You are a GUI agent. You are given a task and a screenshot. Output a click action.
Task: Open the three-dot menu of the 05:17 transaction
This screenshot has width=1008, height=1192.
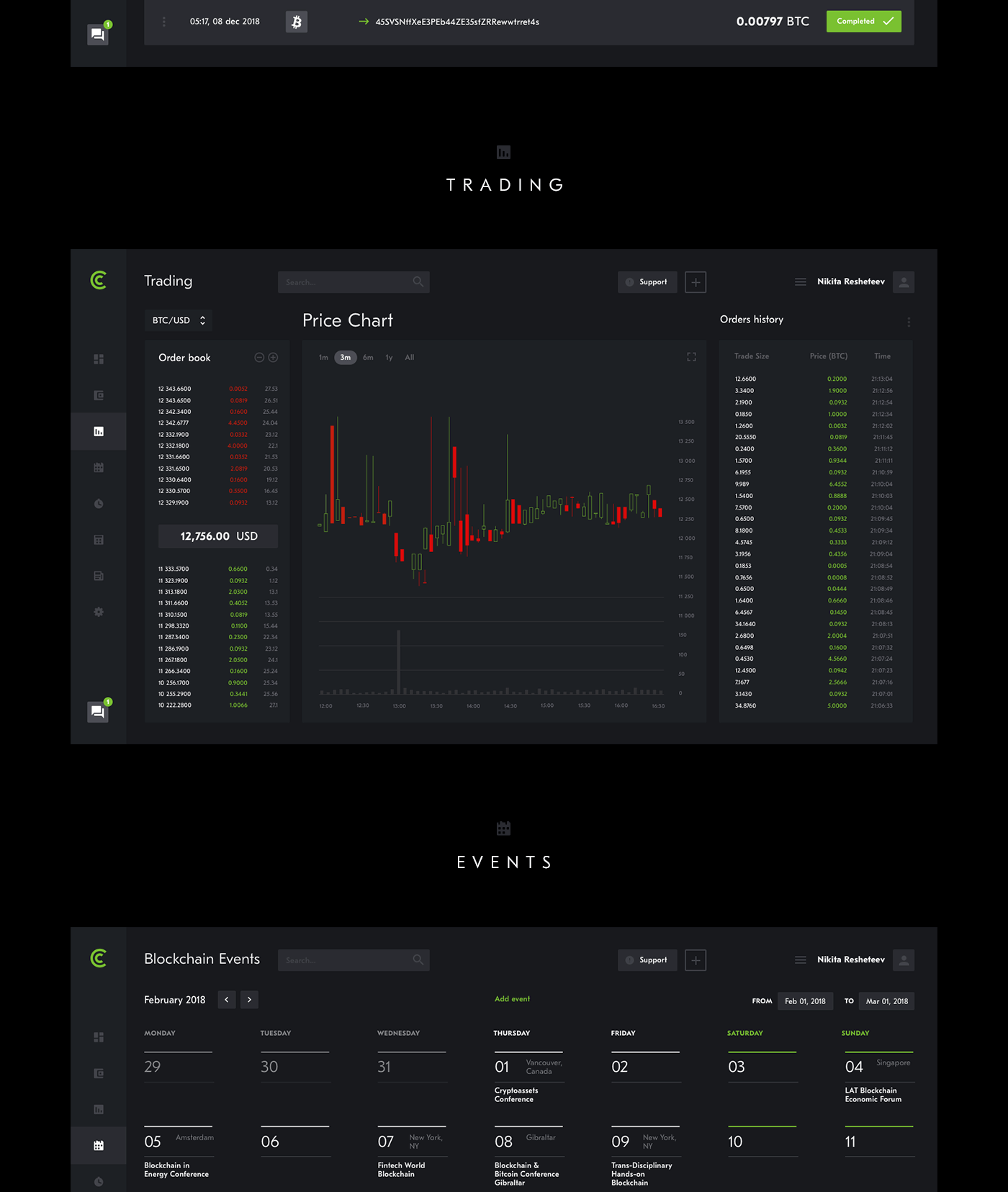(x=164, y=22)
